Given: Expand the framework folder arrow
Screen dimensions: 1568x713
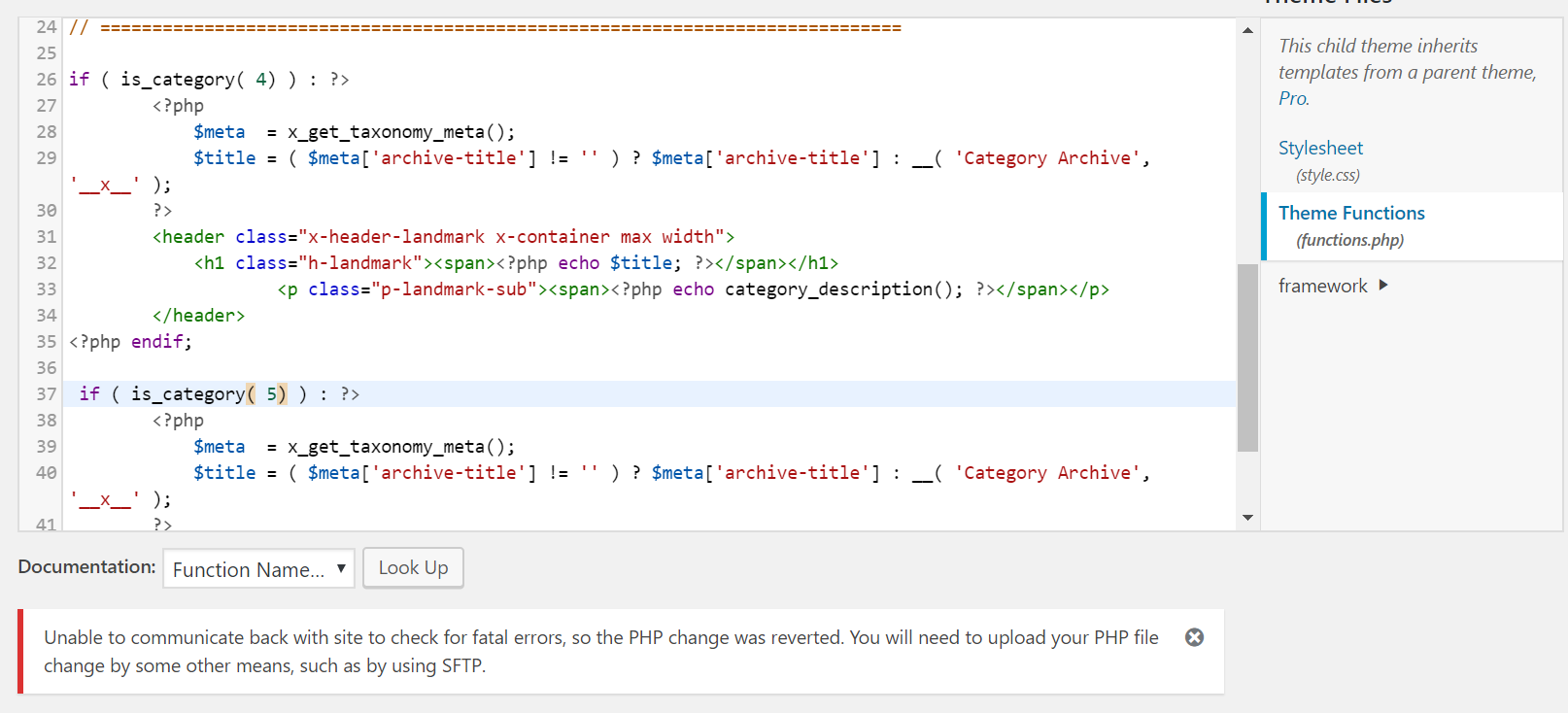Looking at the screenshot, I should tap(1383, 285).
